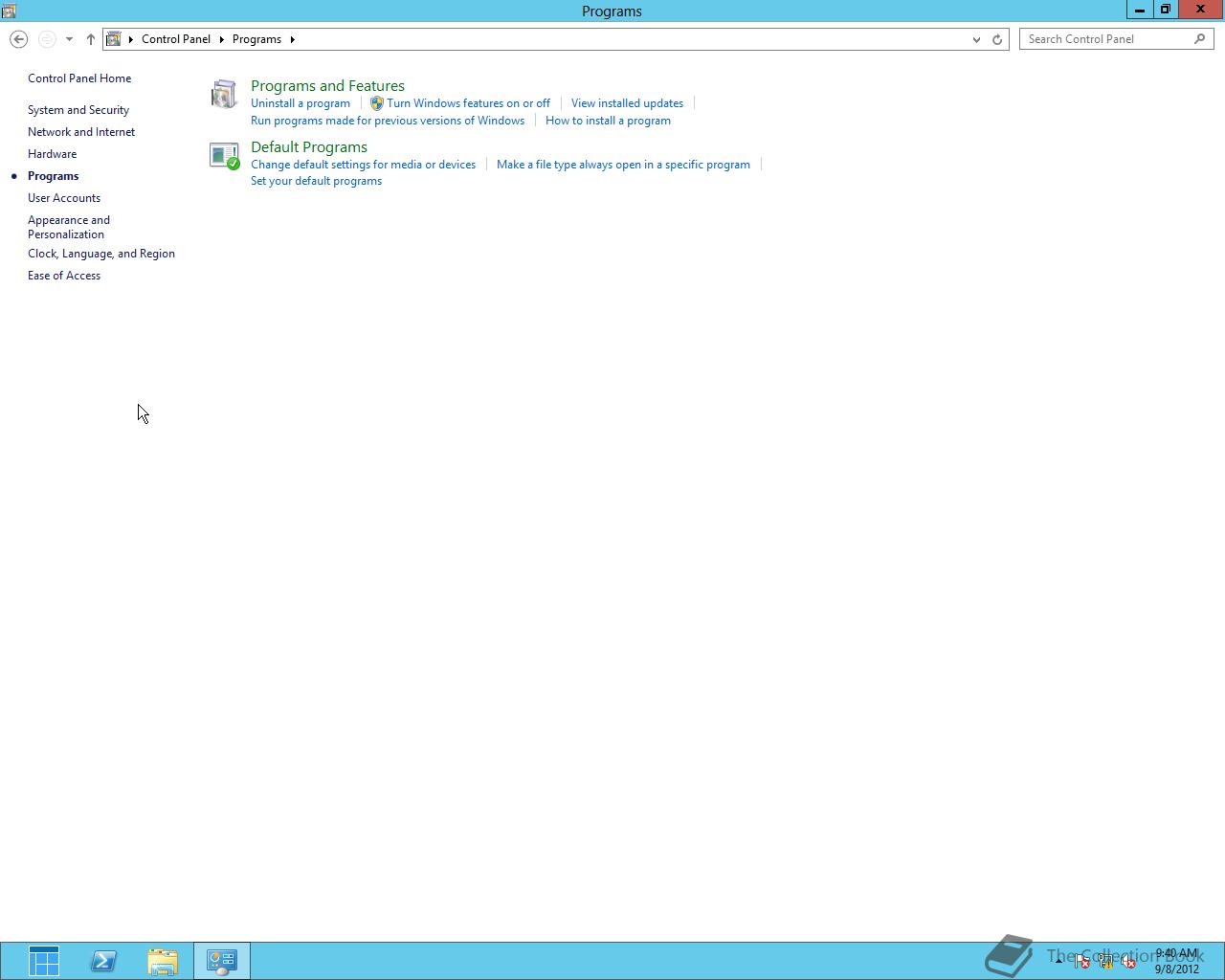Screen dimensions: 1225x980
Task: Open View installed updates link
Action: click(x=627, y=103)
